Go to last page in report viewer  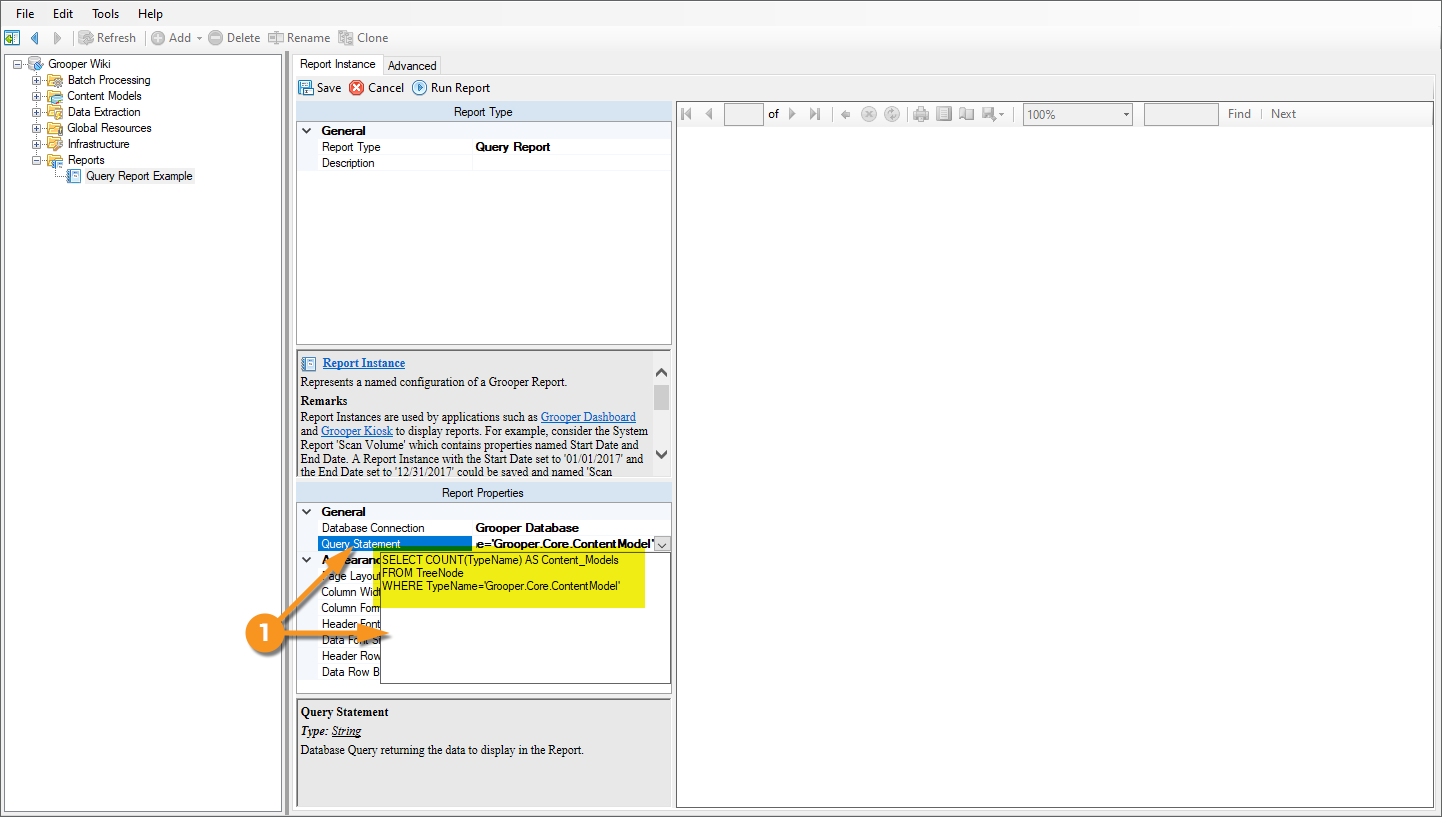point(815,114)
